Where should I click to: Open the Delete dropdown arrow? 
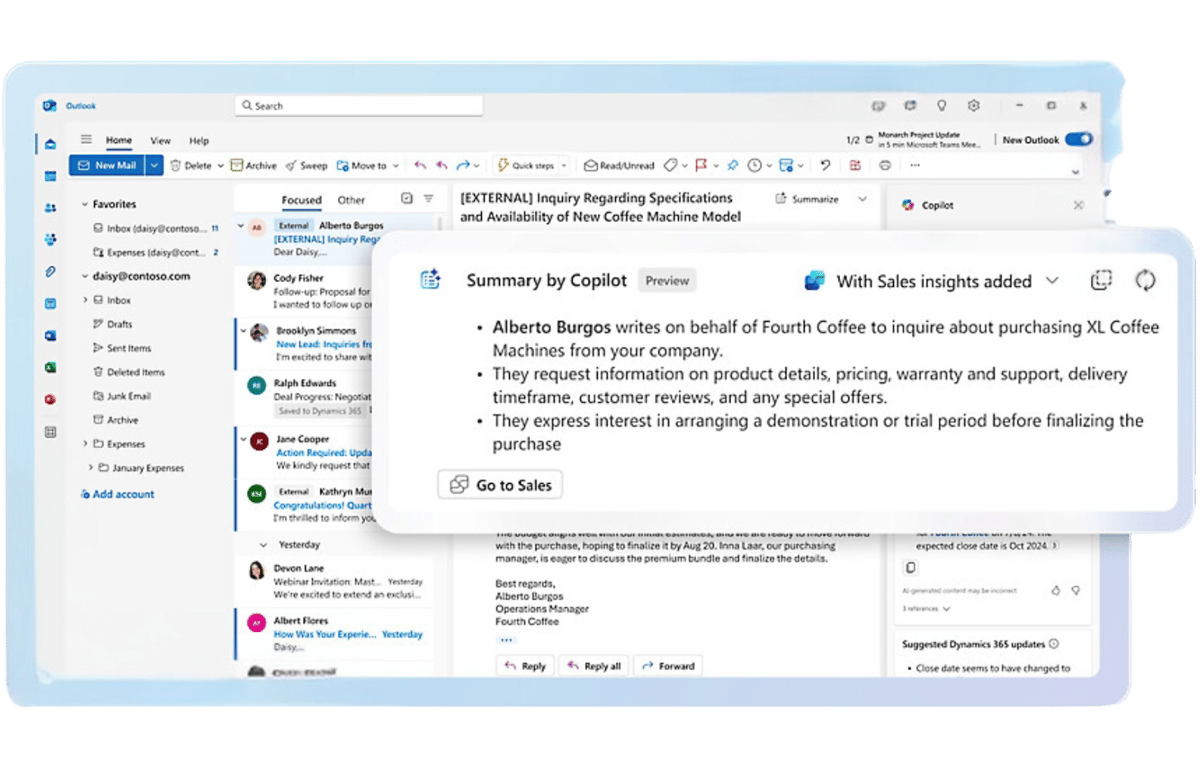point(219,166)
